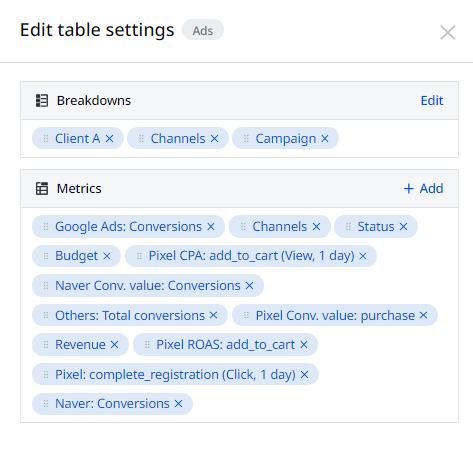Click drag handle on Budget chip
473x456 pixels.
coord(46,256)
